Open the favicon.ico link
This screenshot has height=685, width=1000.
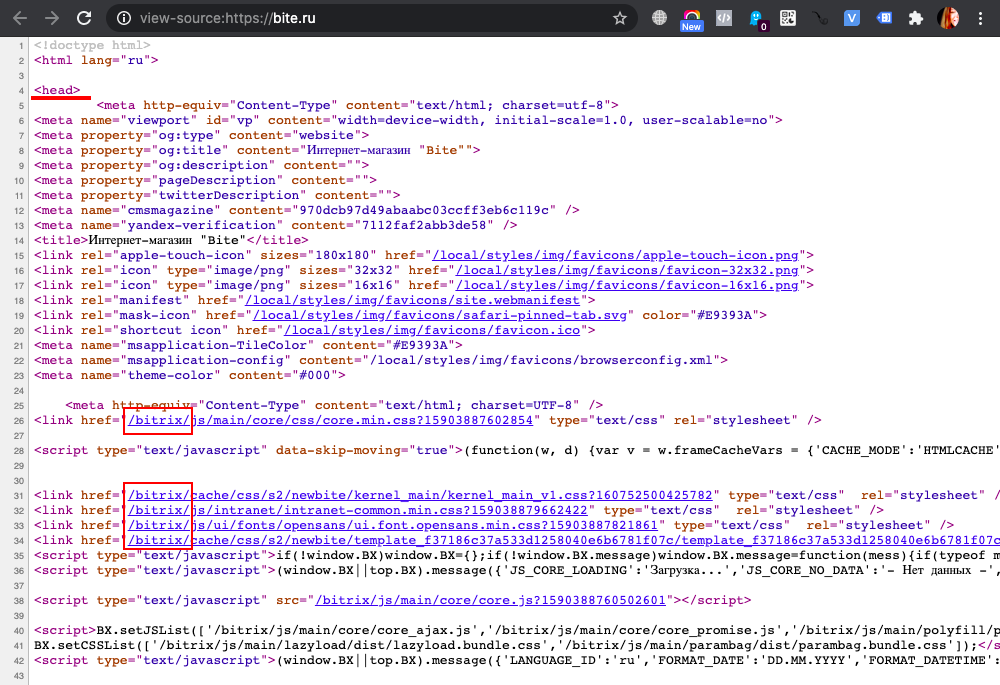(432, 330)
